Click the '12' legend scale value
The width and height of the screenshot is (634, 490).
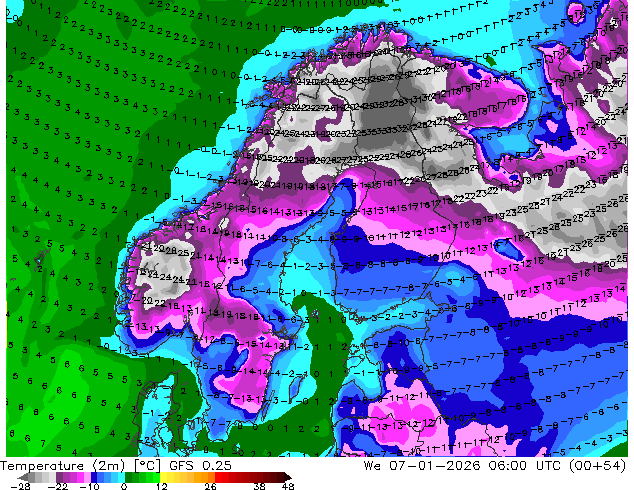162,486
